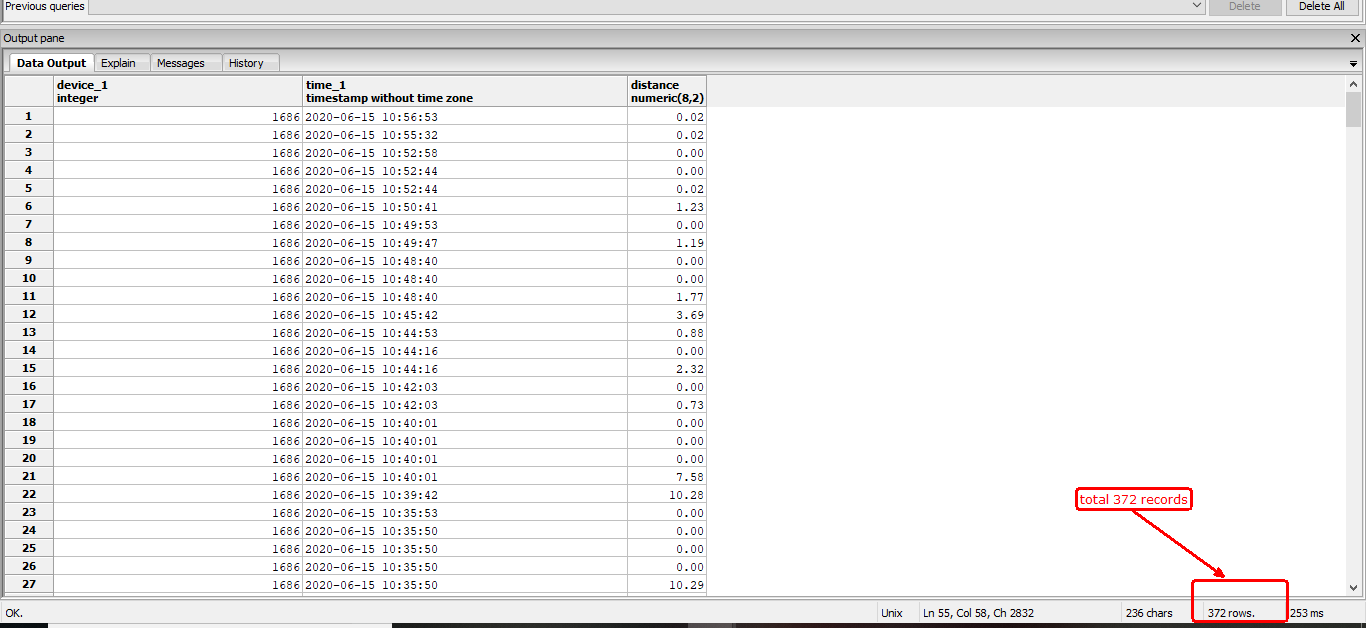Click the scrollbar down arrow
Viewport: 1366px width, 628px height.
(1354, 588)
